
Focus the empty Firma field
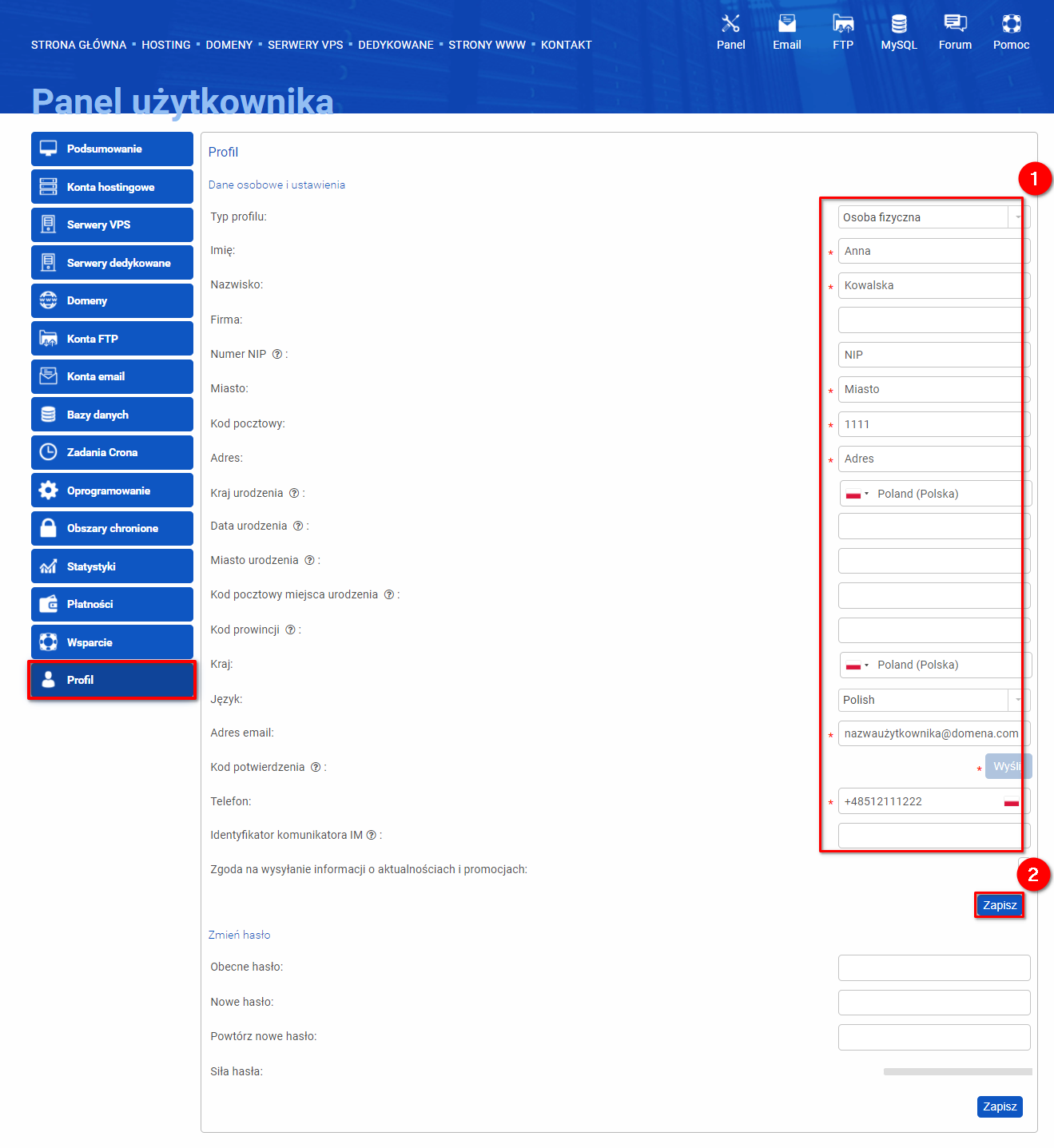(934, 320)
